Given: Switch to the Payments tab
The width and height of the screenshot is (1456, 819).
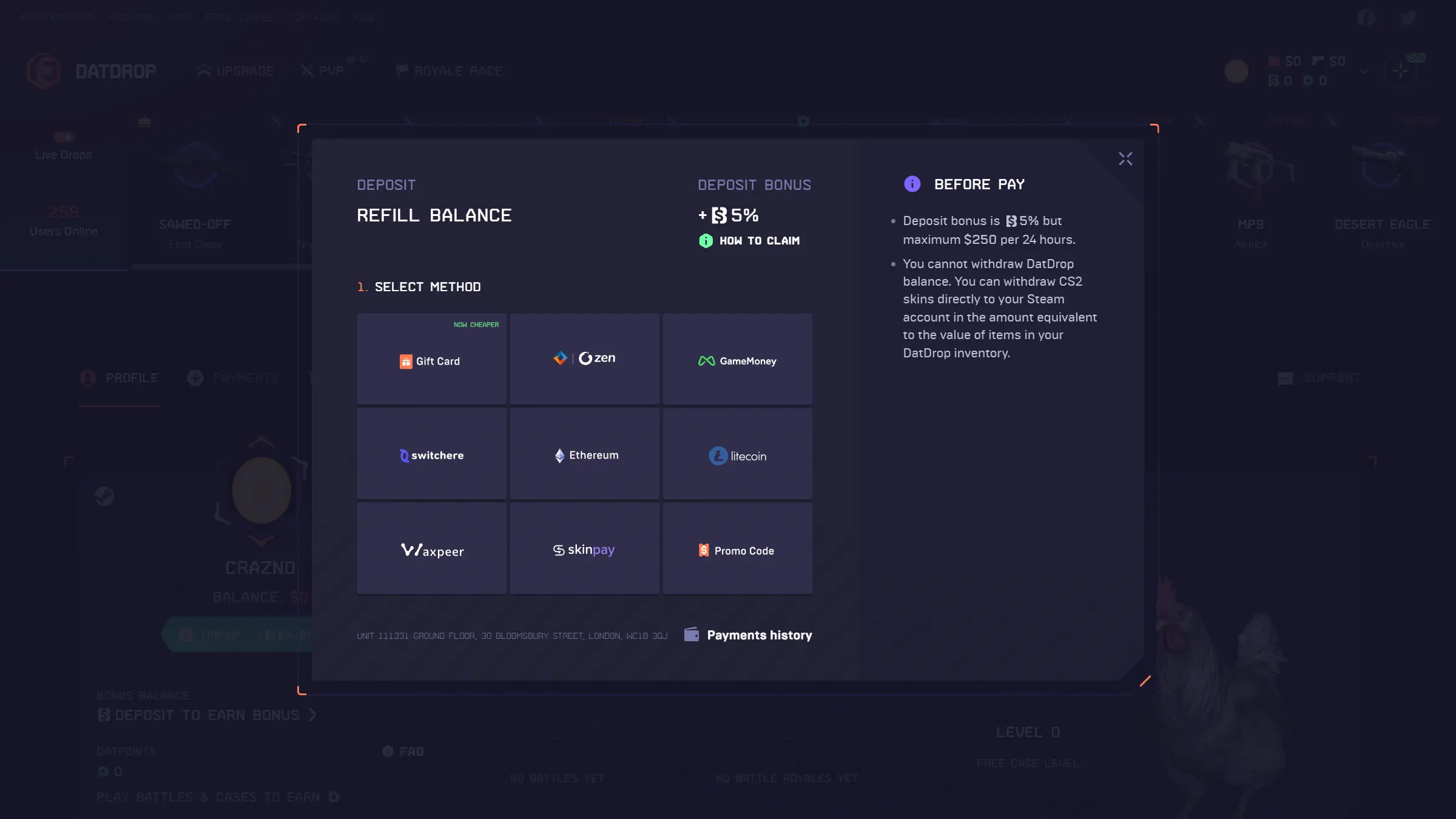Looking at the screenshot, I should click(233, 379).
